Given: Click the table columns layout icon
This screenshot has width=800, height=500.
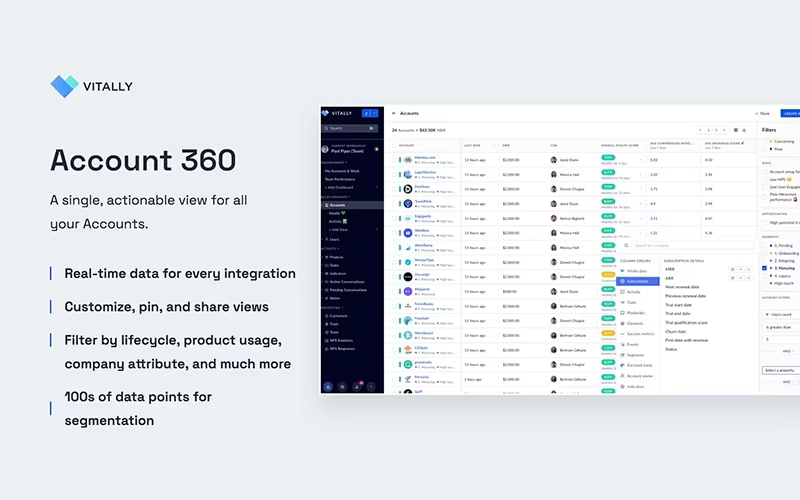Looking at the screenshot, I should click(x=736, y=130).
